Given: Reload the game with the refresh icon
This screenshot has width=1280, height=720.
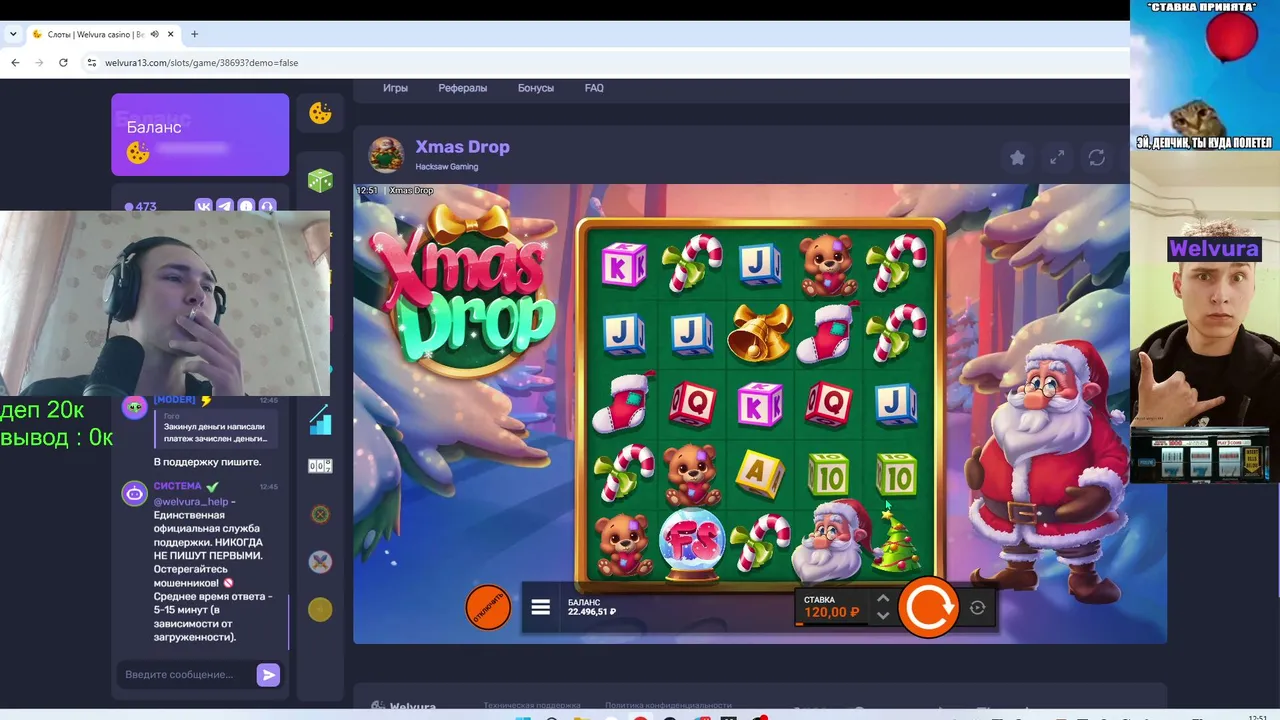Looking at the screenshot, I should click(x=1097, y=158).
